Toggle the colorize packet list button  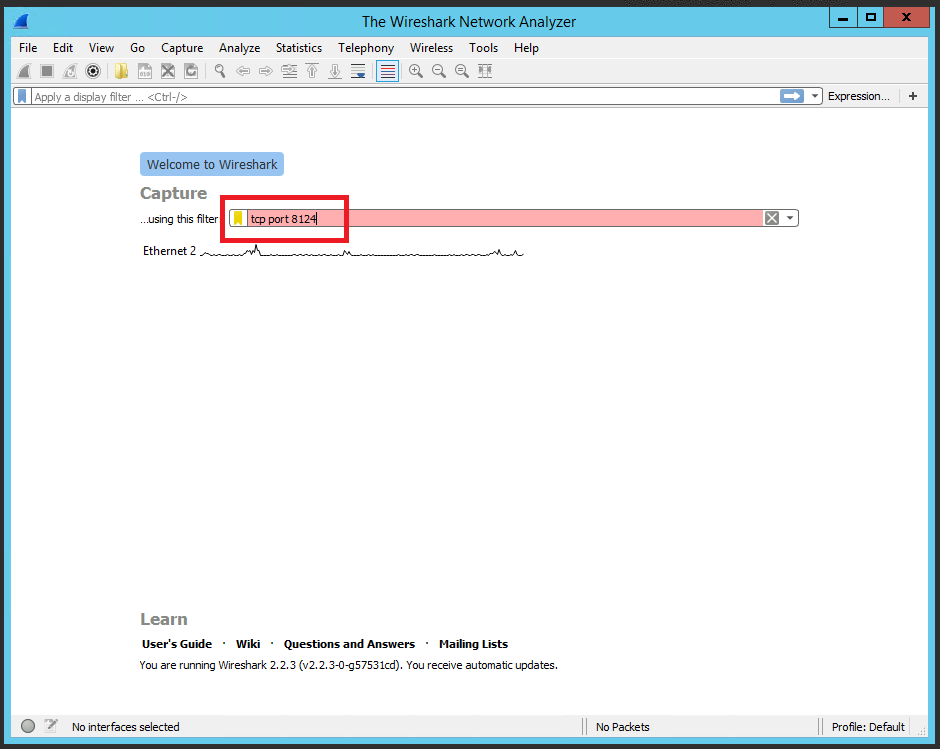[x=388, y=71]
